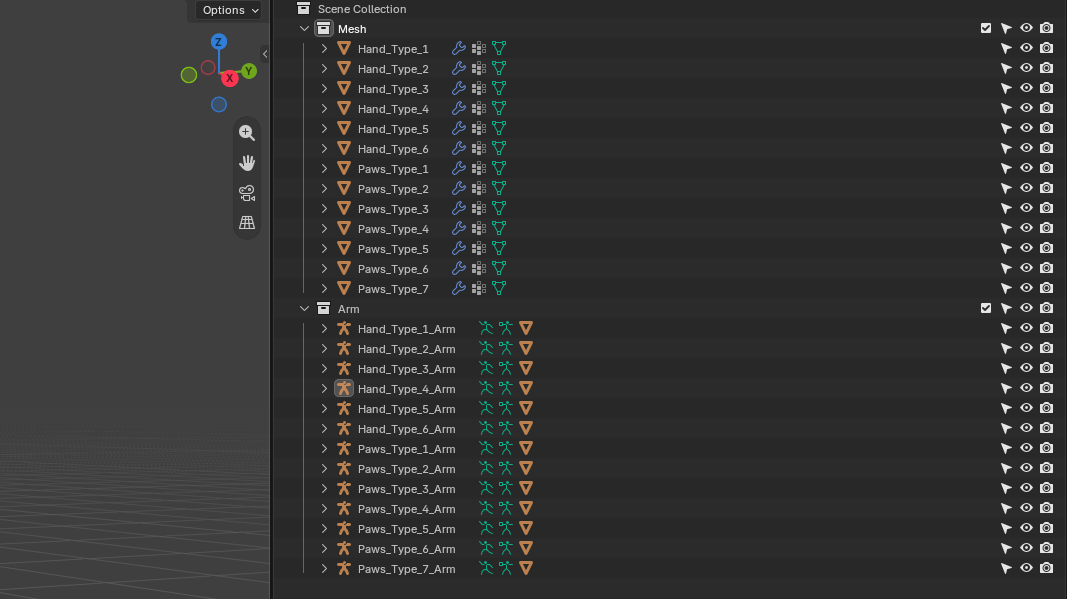
Task: Expand the Paws_Type_1_Arm armature
Action: coord(324,449)
